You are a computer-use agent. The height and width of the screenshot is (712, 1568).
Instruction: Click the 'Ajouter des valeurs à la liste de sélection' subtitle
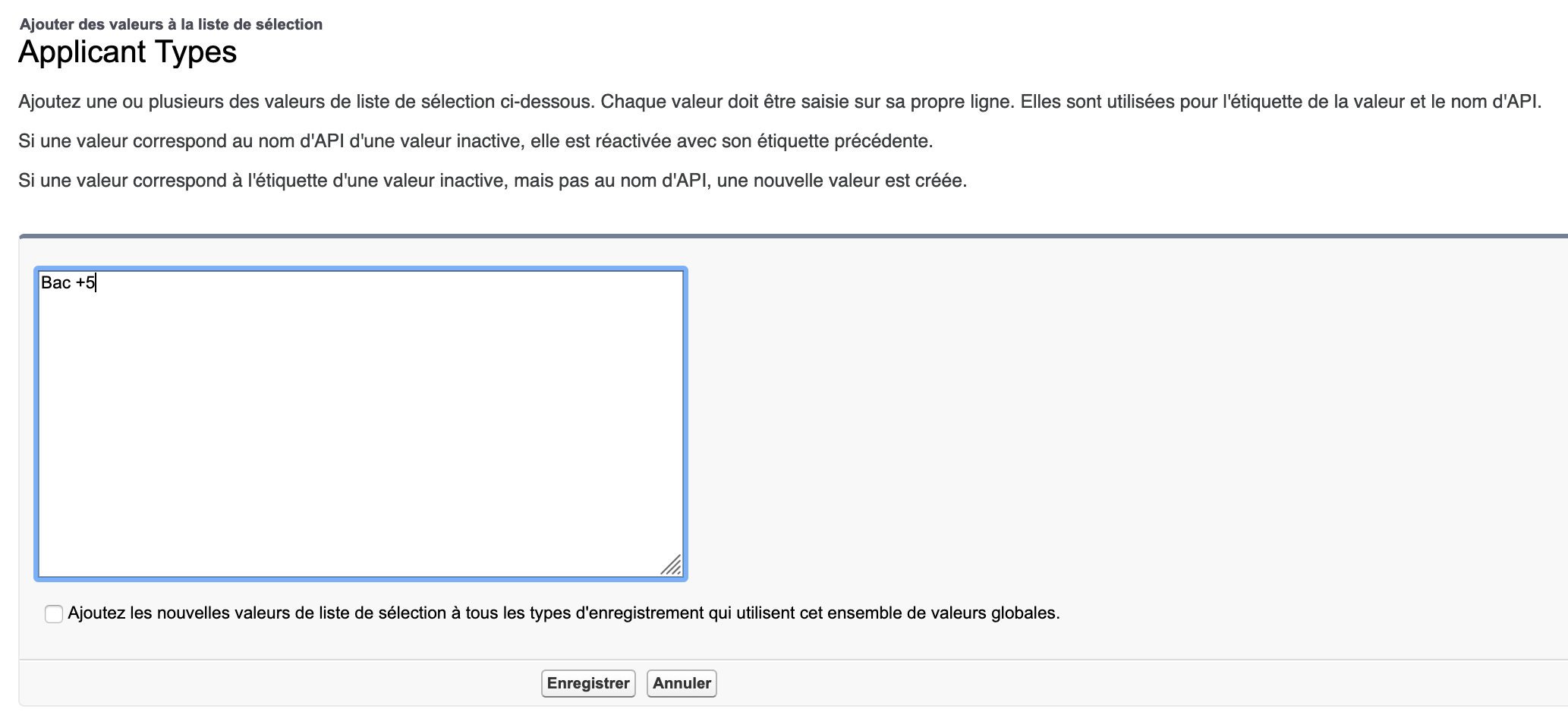coord(171,24)
